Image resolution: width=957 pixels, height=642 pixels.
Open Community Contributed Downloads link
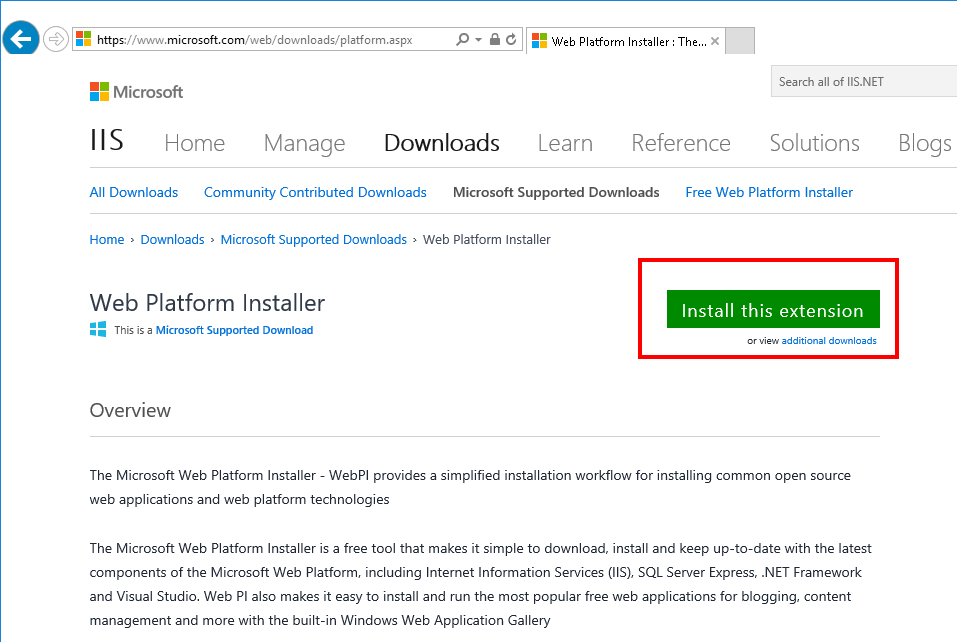tap(315, 192)
